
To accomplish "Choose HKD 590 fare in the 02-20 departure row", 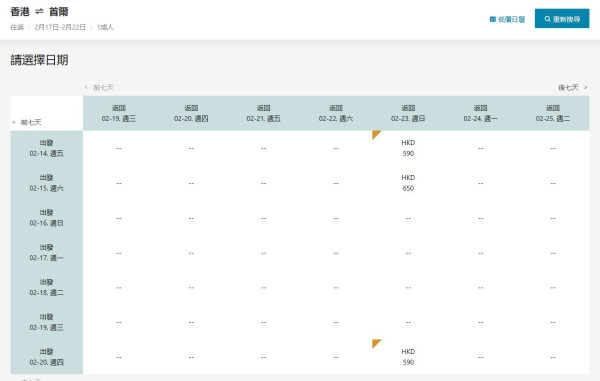I will click(408, 357).
